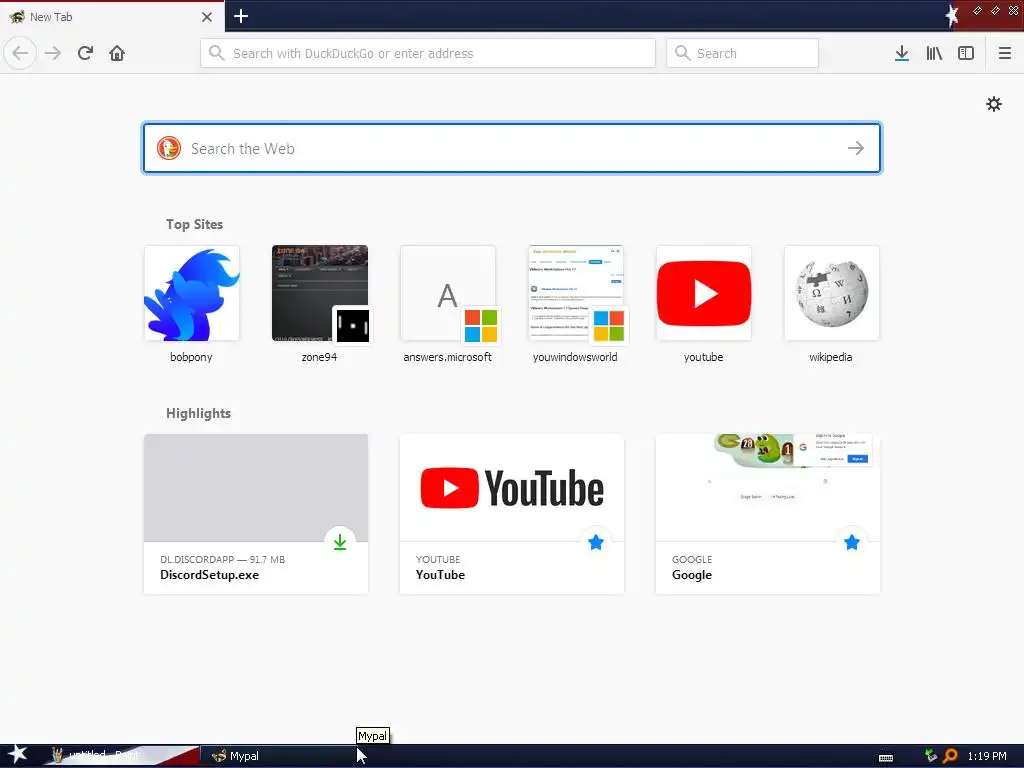Go back to the previous page
This screenshot has width=1024, height=768.
[x=20, y=53]
